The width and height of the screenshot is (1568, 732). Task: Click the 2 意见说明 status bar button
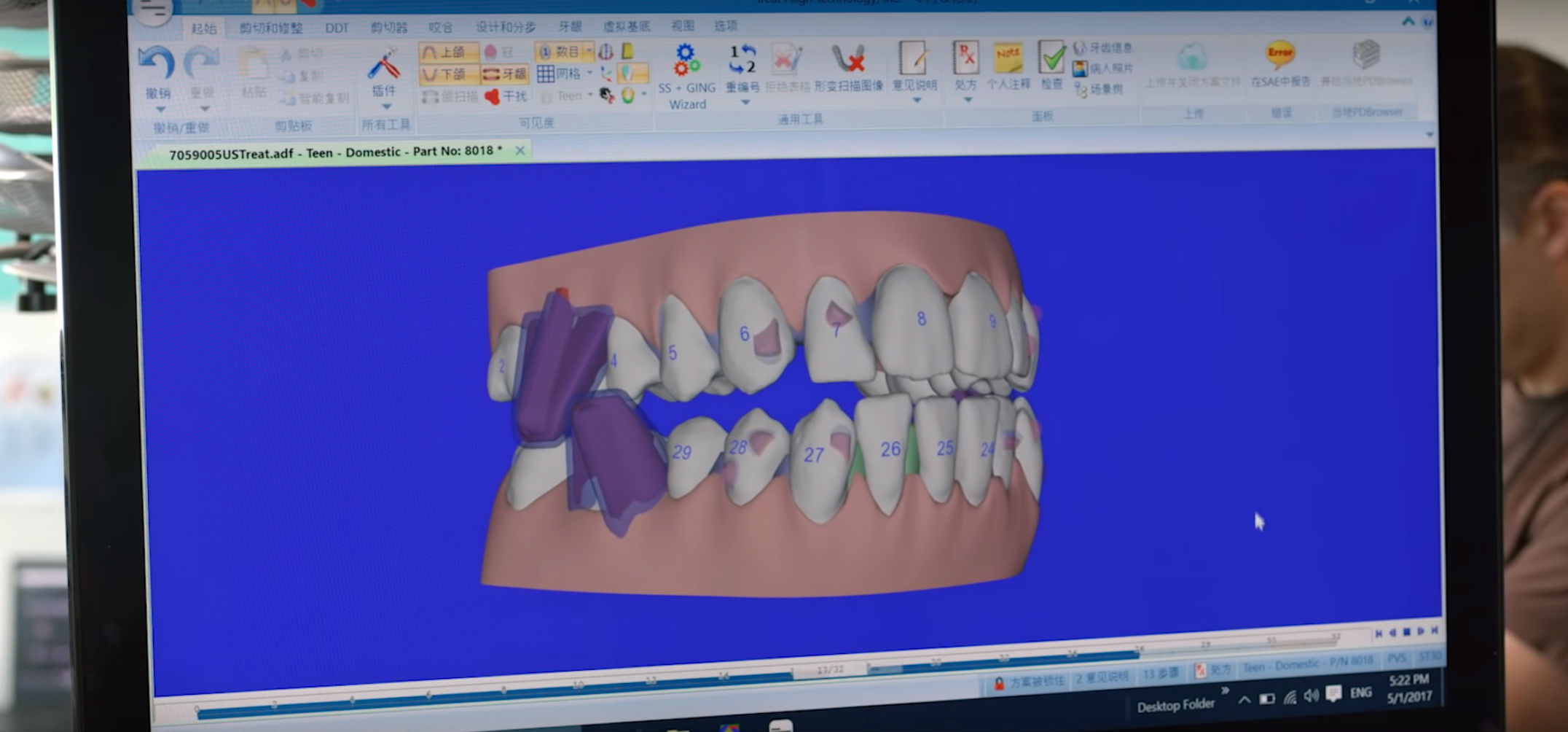[1102, 677]
